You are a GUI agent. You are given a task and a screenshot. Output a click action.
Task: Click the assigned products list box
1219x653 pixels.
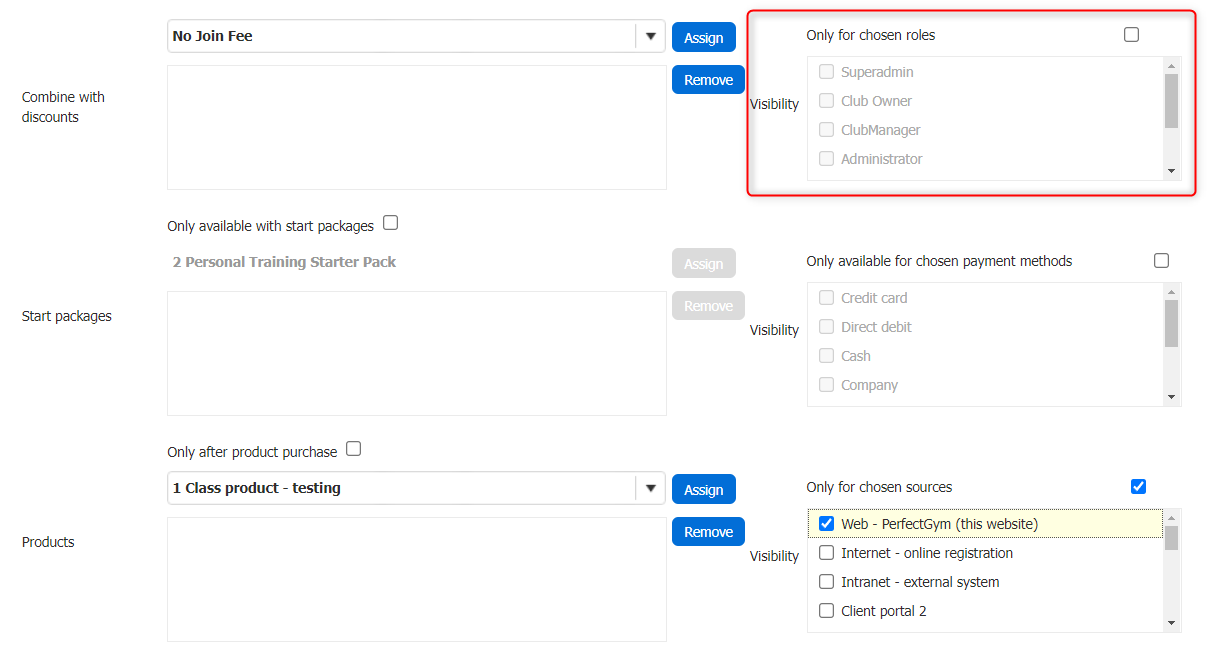[416, 579]
